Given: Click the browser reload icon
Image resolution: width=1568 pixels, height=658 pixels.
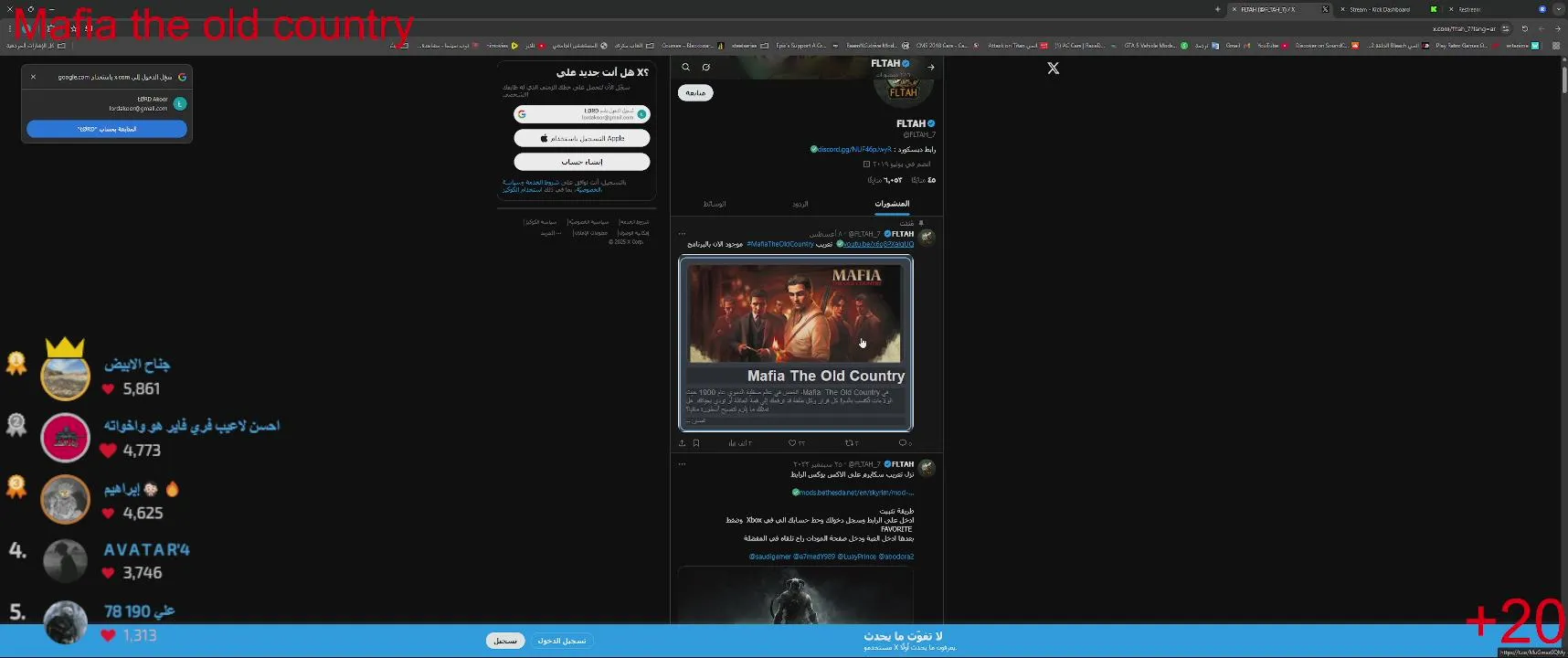Looking at the screenshot, I should (x=1524, y=28).
